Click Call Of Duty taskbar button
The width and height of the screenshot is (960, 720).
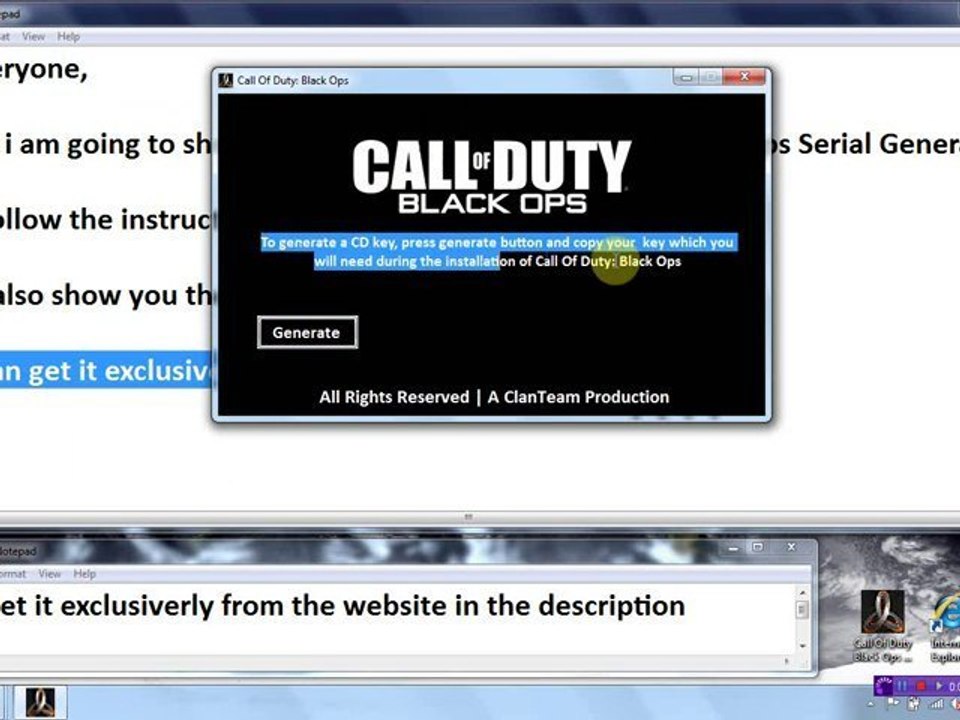pos(40,702)
